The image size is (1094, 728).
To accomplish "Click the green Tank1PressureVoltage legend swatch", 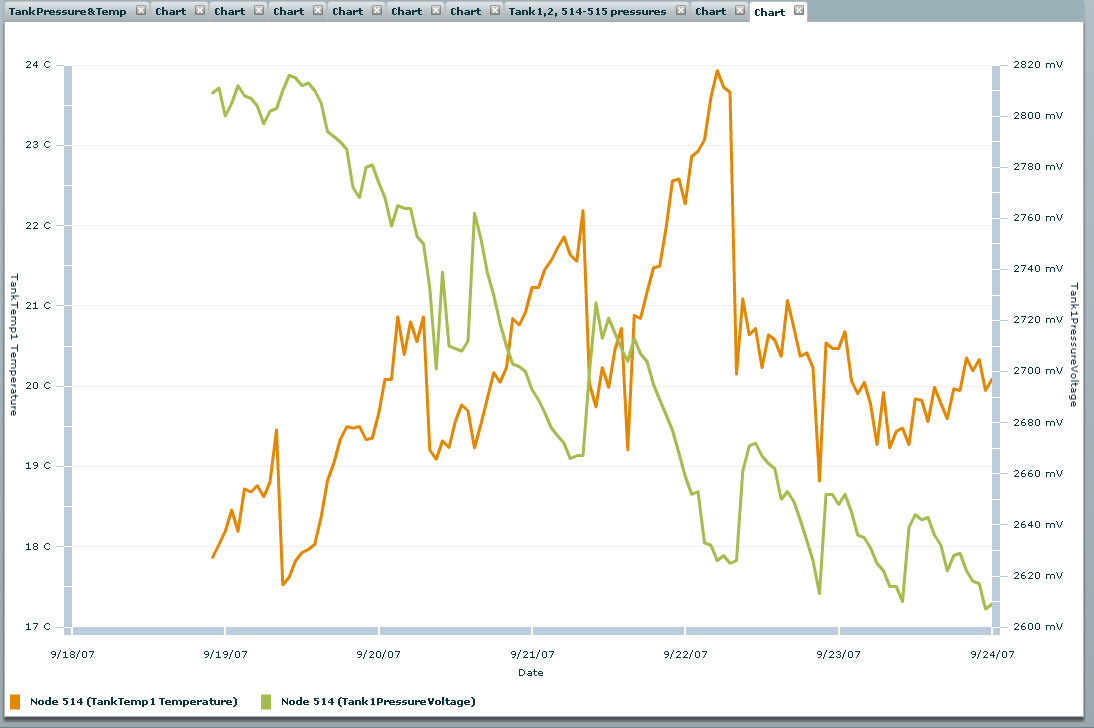I will click(266, 701).
